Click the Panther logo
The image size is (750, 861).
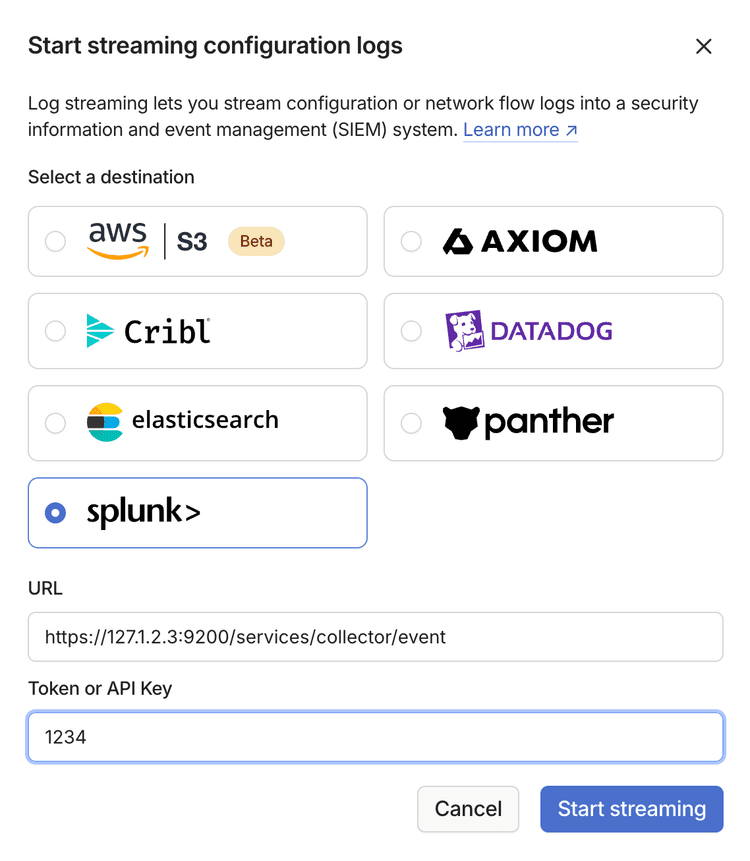click(x=528, y=422)
